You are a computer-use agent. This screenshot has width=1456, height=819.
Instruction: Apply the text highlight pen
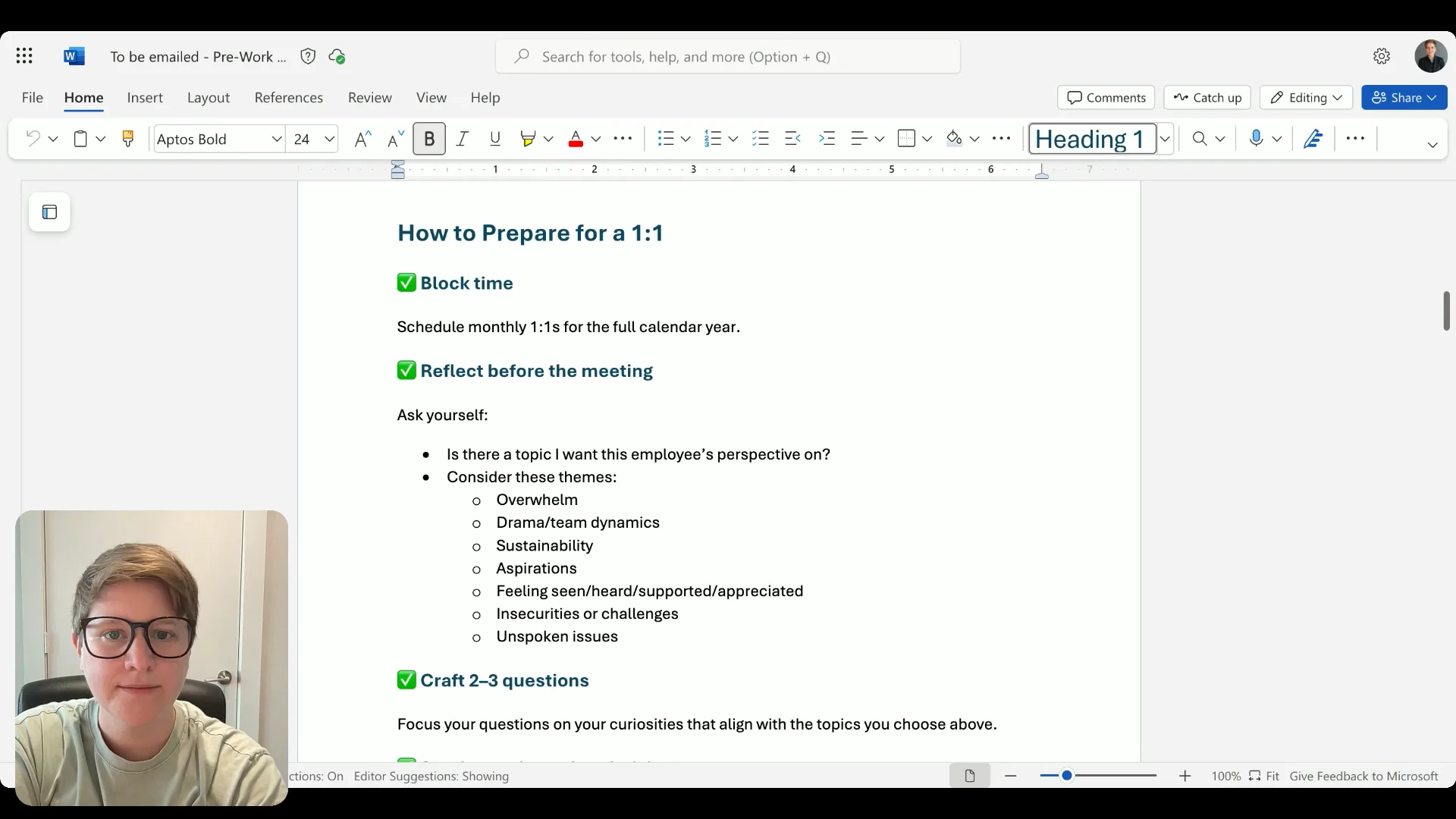point(528,139)
